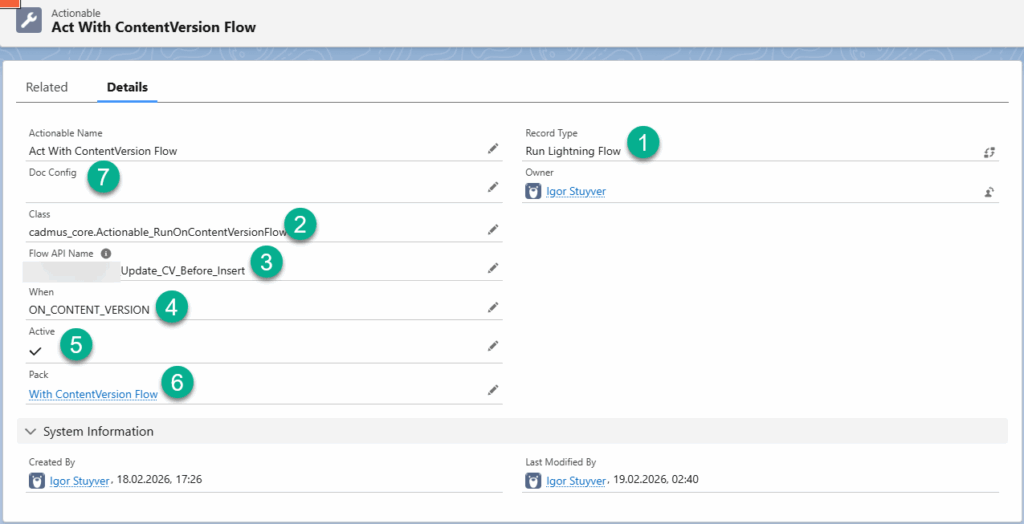Open Created By Igor Stuyver link
Screen dimensions: 1024x524
tap(78, 481)
